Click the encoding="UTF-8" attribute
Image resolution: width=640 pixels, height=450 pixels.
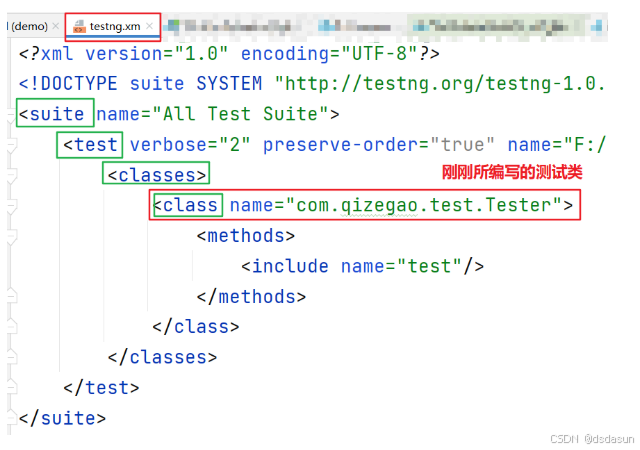[329, 53]
